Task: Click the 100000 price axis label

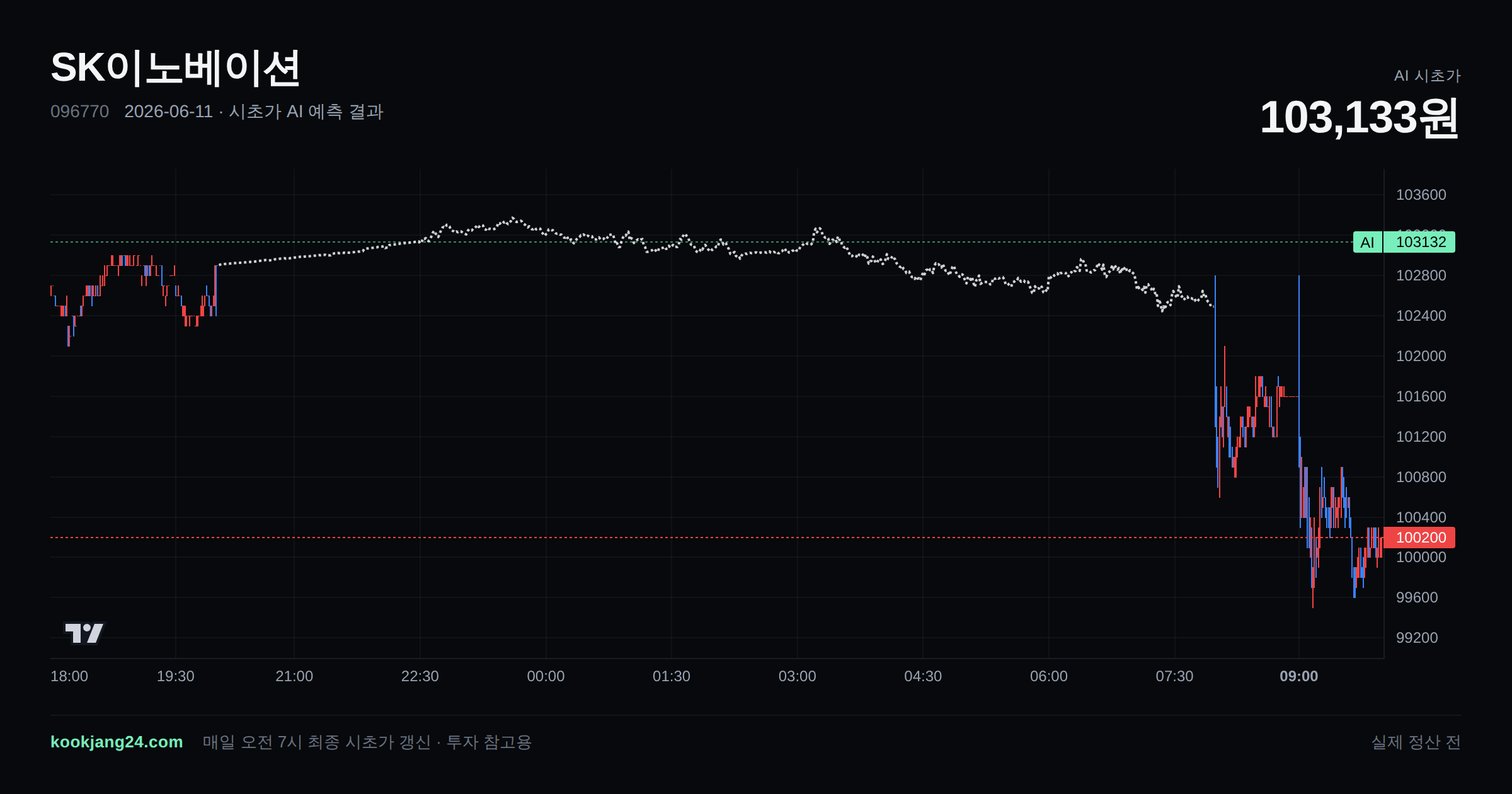Action: tap(1421, 557)
